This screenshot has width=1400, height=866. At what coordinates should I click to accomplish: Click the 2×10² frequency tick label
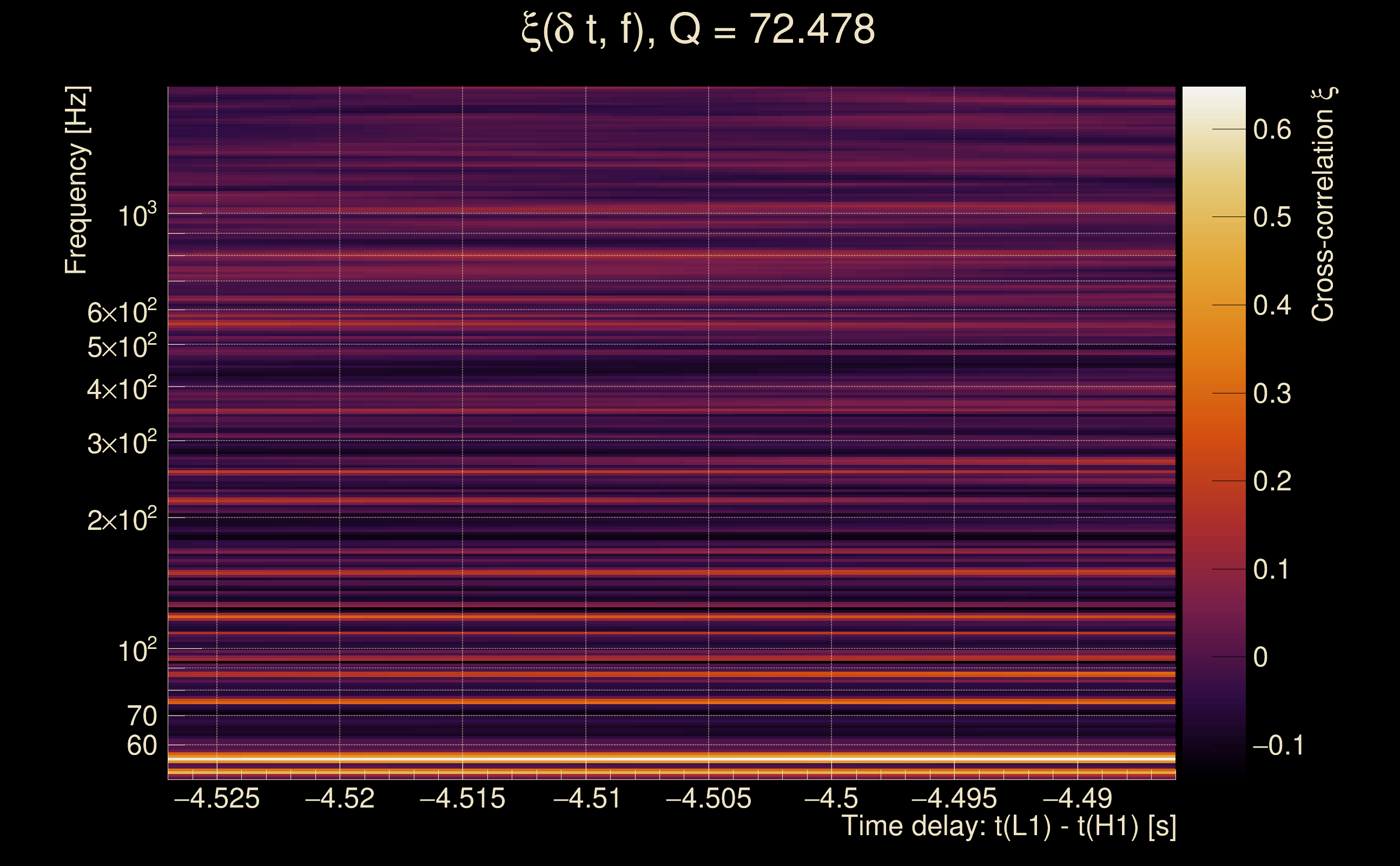coord(122,520)
